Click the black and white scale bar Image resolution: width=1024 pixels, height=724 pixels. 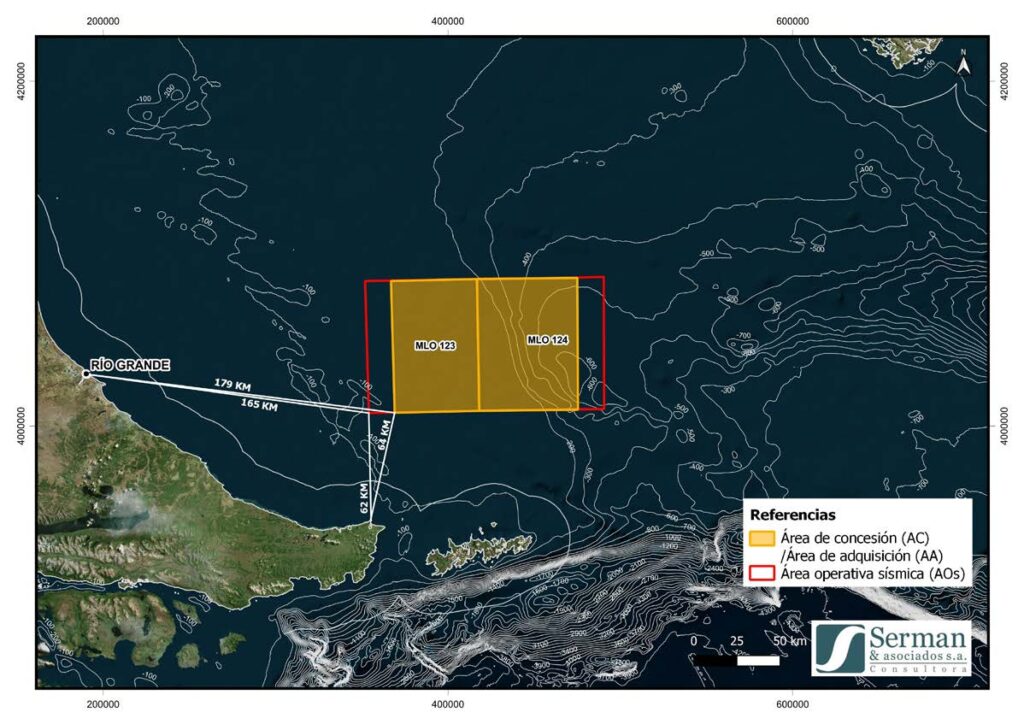click(x=736, y=661)
